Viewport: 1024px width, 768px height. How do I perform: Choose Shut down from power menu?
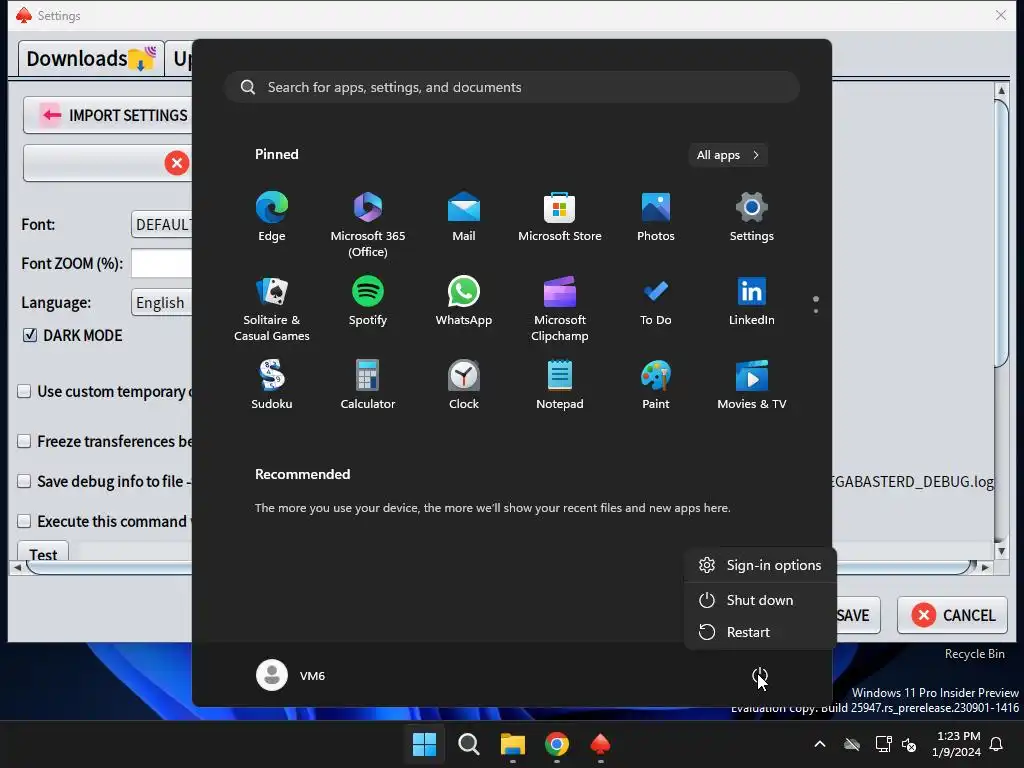click(x=760, y=600)
